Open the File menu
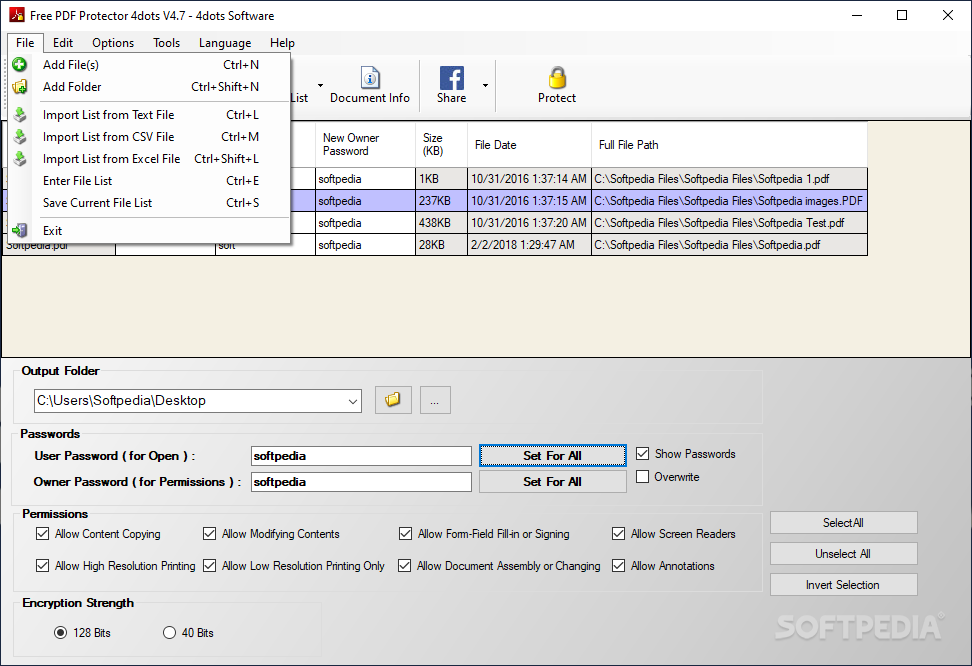Image resolution: width=972 pixels, height=666 pixels. click(25, 43)
